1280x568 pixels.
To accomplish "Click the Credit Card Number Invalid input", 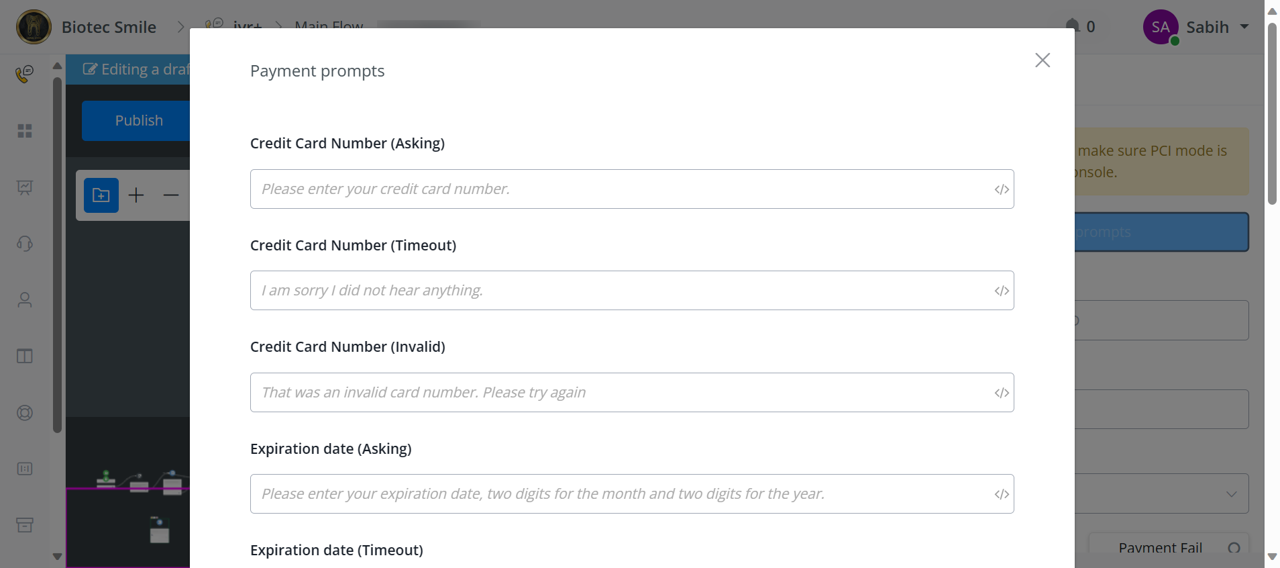I will (x=632, y=393).
